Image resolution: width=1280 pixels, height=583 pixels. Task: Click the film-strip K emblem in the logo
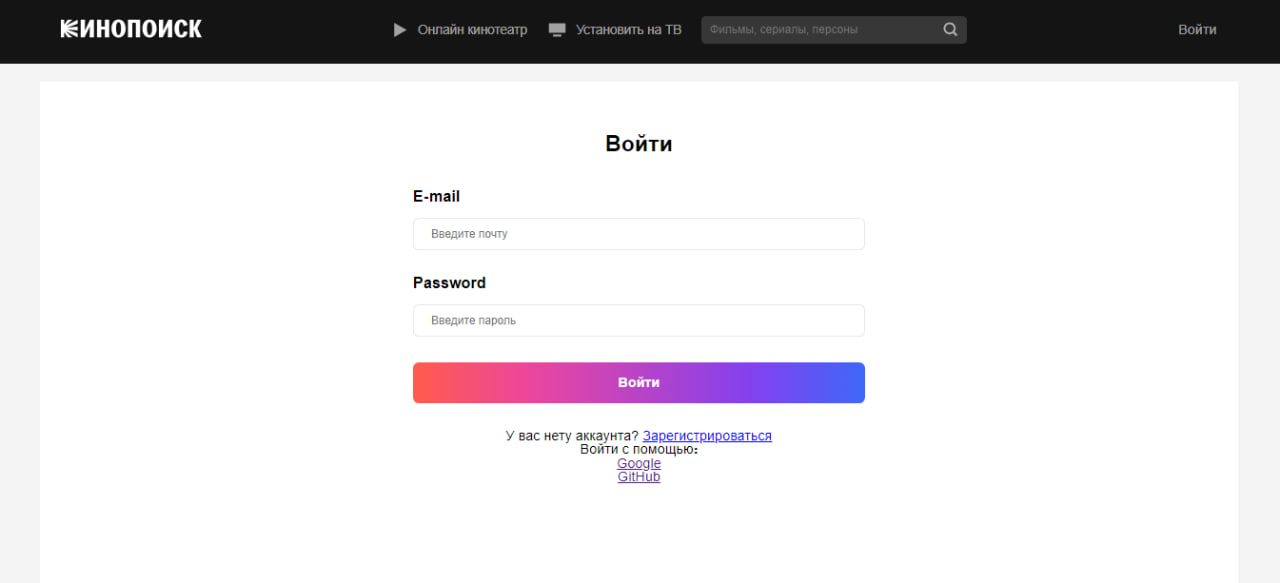(x=69, y=29)
